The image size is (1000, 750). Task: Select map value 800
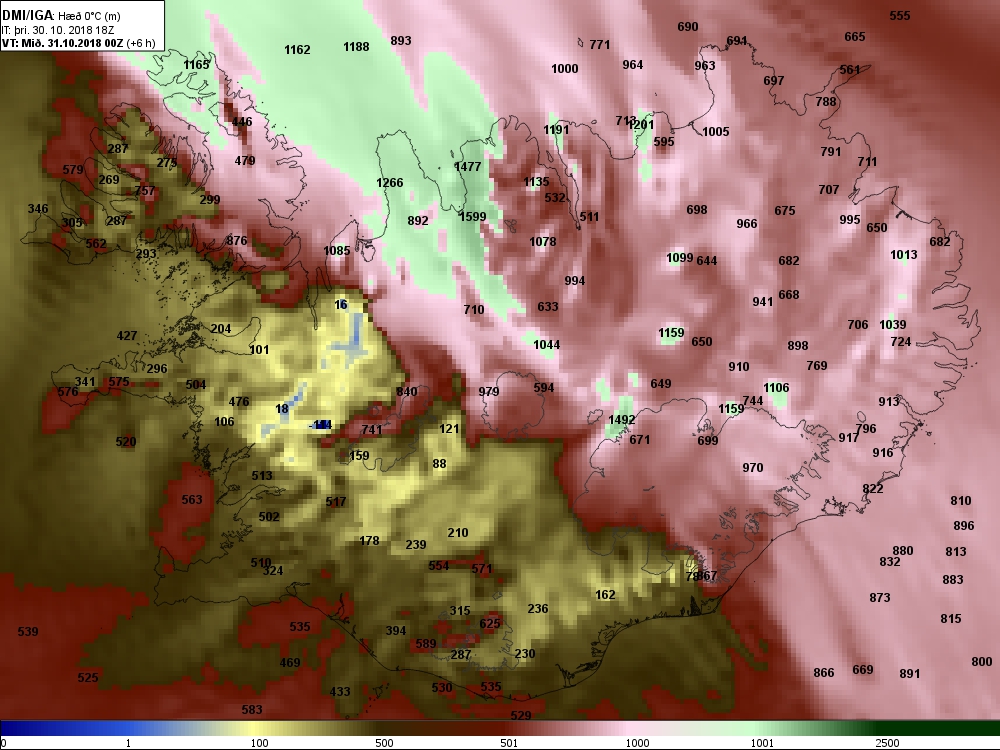(982, 662)
